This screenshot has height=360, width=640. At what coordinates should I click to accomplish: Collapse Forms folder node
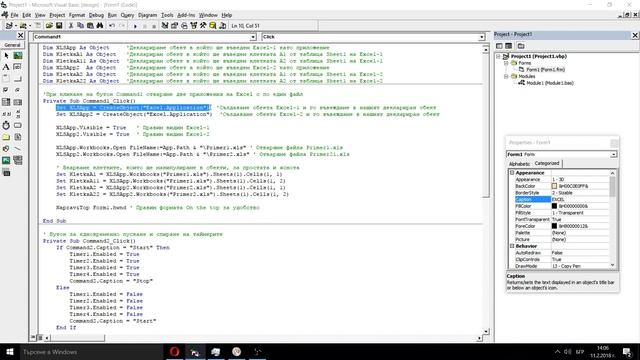pos(506,63)
